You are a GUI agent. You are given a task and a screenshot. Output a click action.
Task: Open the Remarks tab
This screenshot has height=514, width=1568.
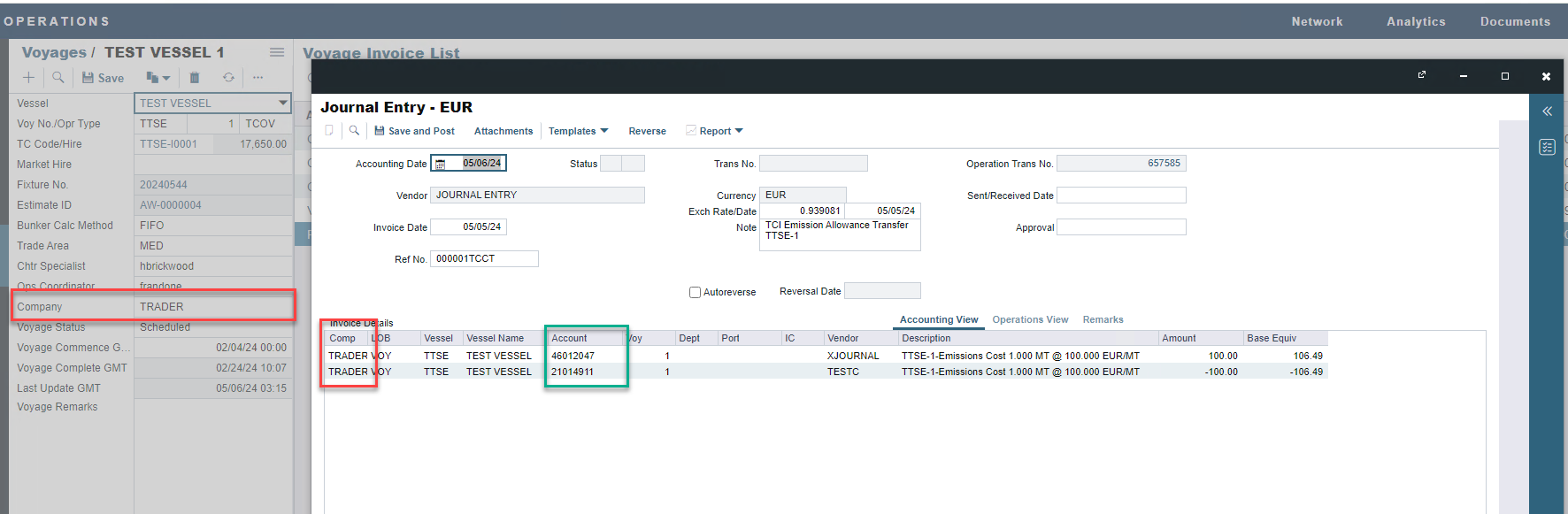(x=1103, y=319)
